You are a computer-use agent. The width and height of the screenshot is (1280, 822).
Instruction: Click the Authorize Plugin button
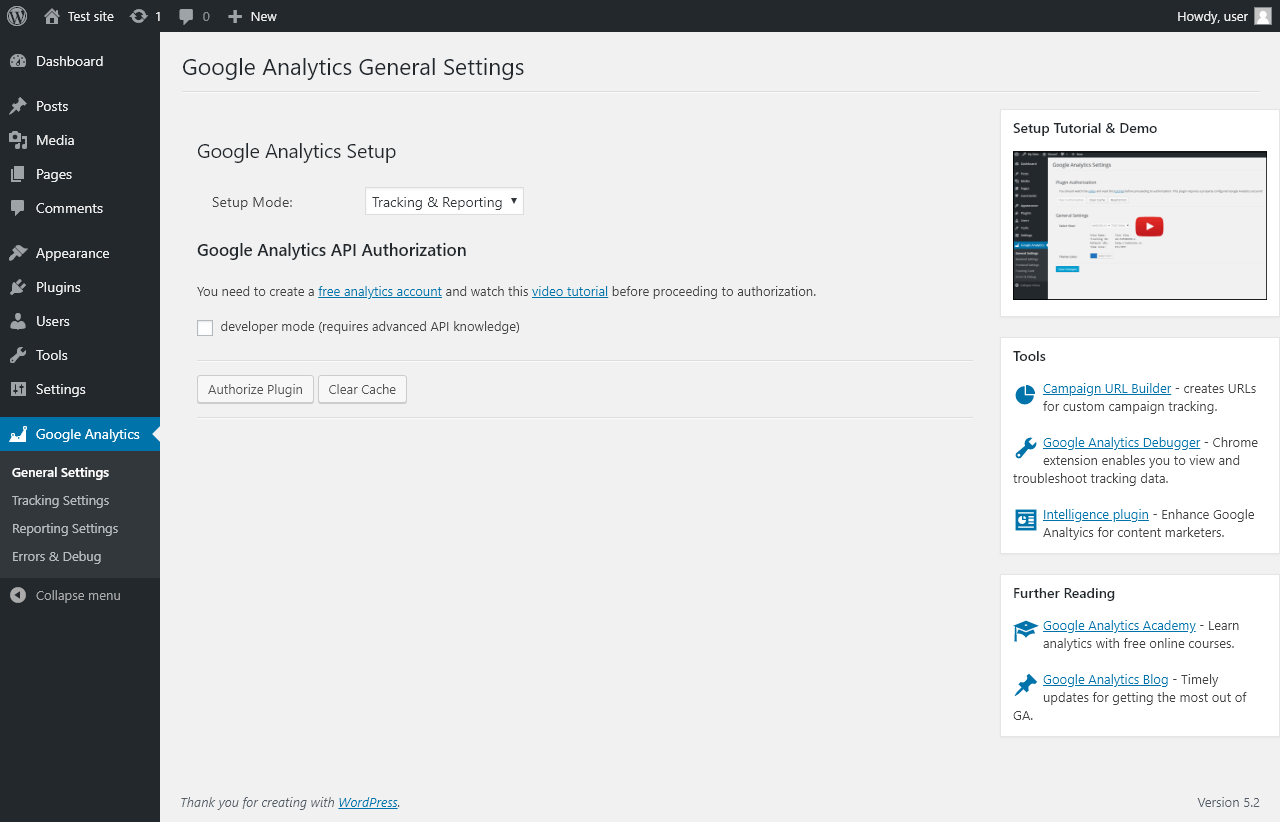click(x=256, y=389)
